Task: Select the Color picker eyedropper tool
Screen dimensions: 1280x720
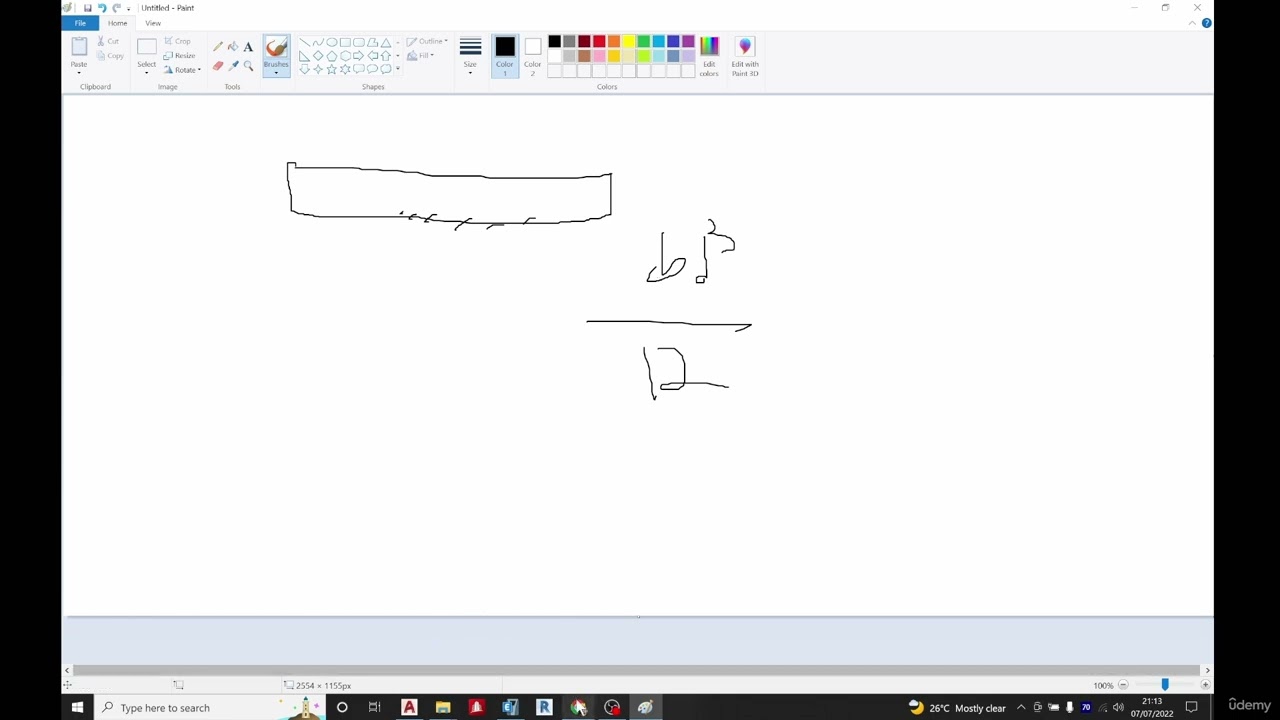Action: tap(233, 66)
